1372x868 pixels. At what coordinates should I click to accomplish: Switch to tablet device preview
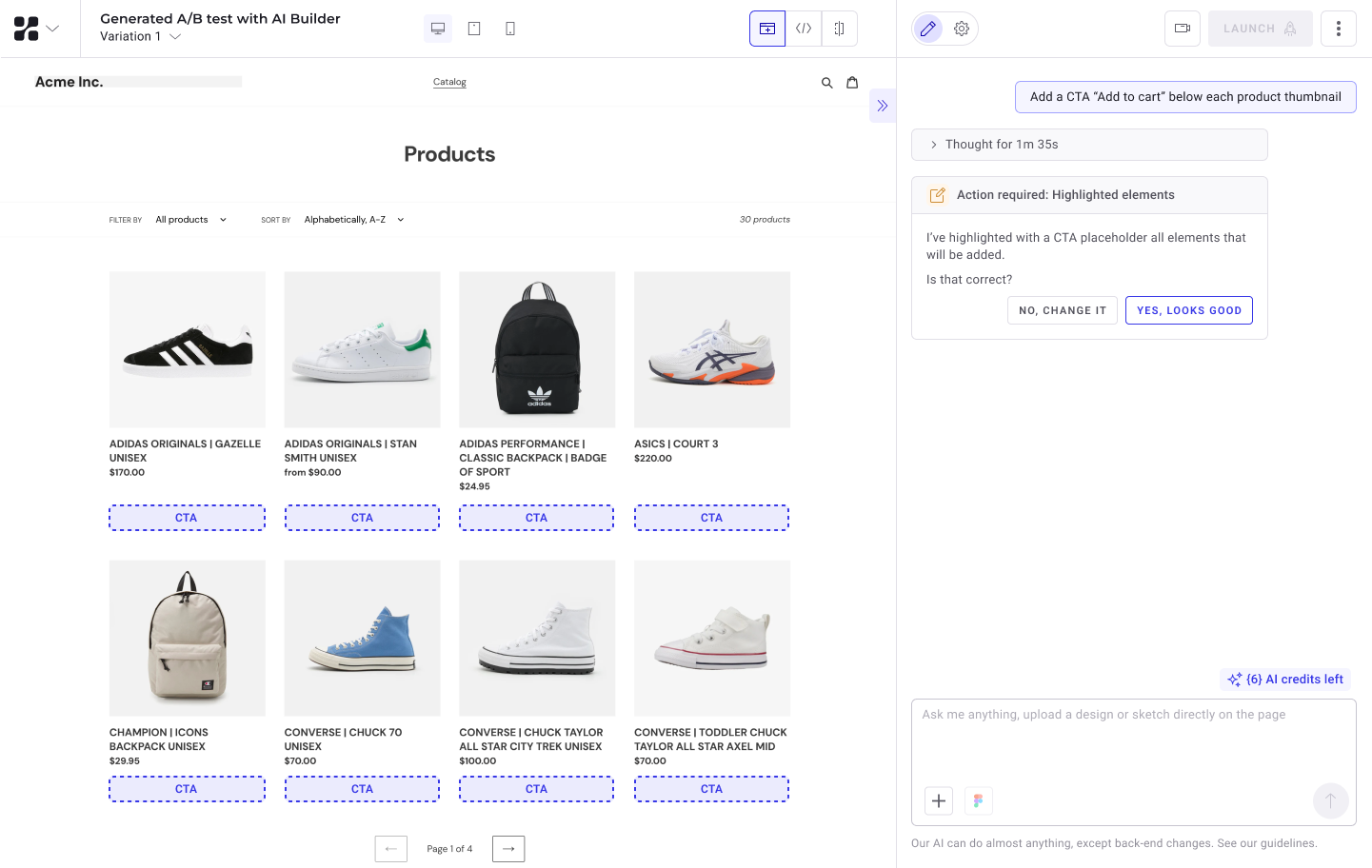(474, 29)
